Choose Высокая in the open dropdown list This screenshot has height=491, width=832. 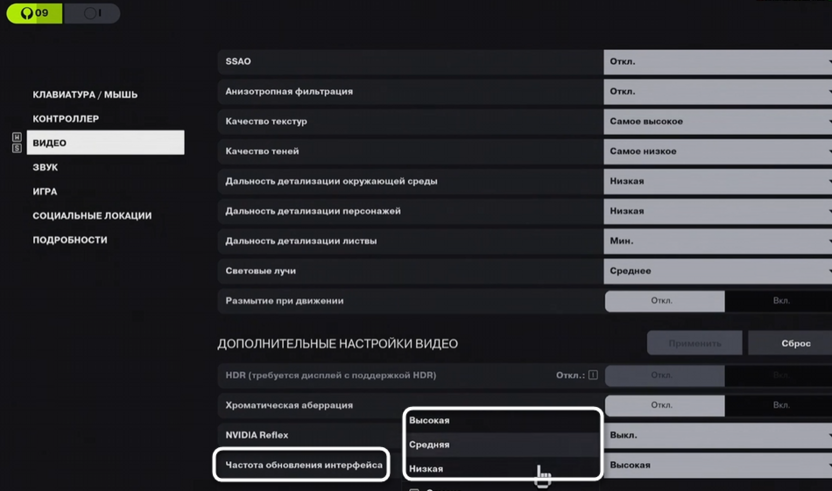tap(502, 420)
